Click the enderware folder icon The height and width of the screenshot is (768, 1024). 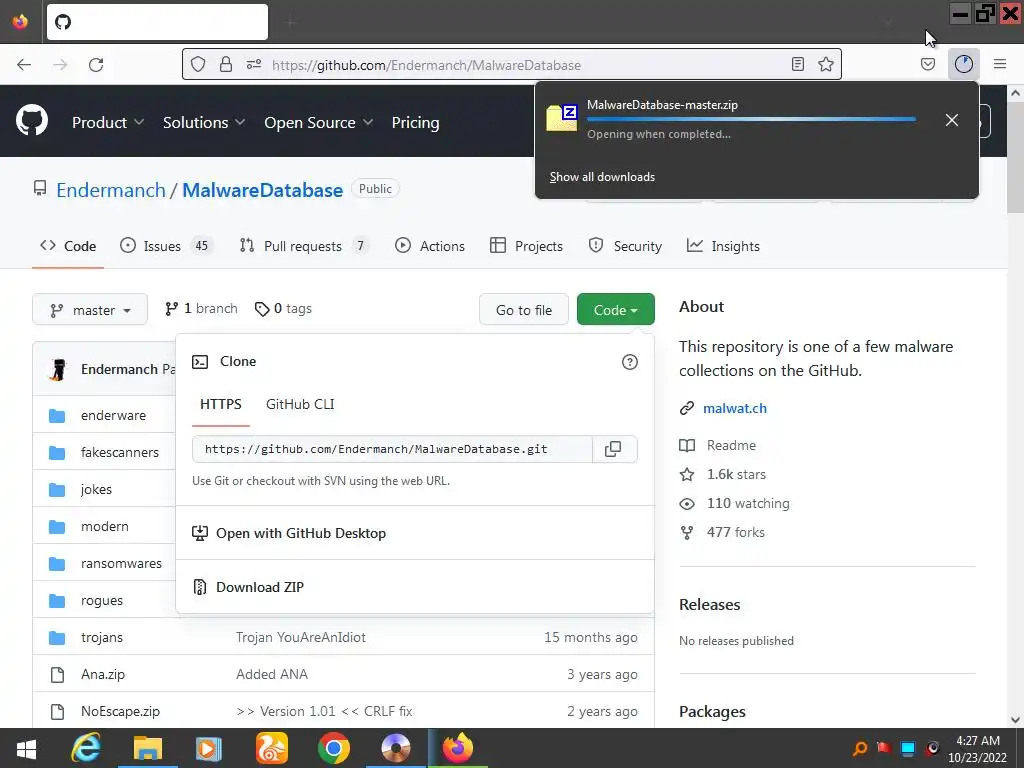pos(57,416)
